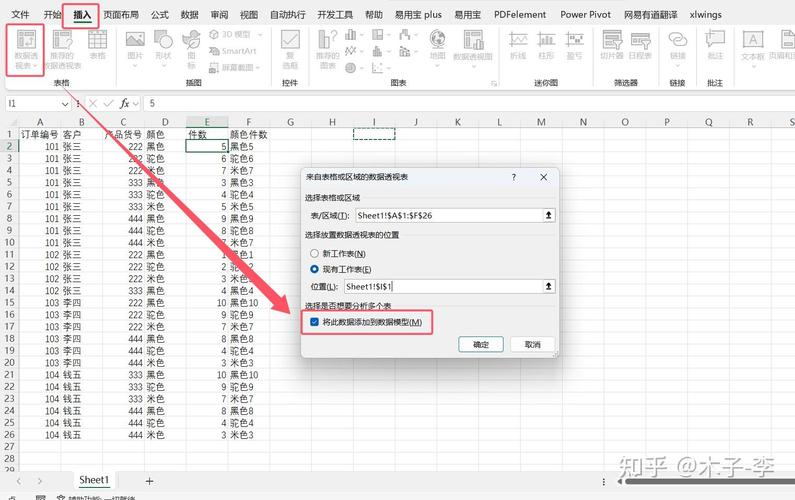Screen dimensions: 795x500
Task: Switch to the Power Pivot tab
Action: (x=586, y=15)
